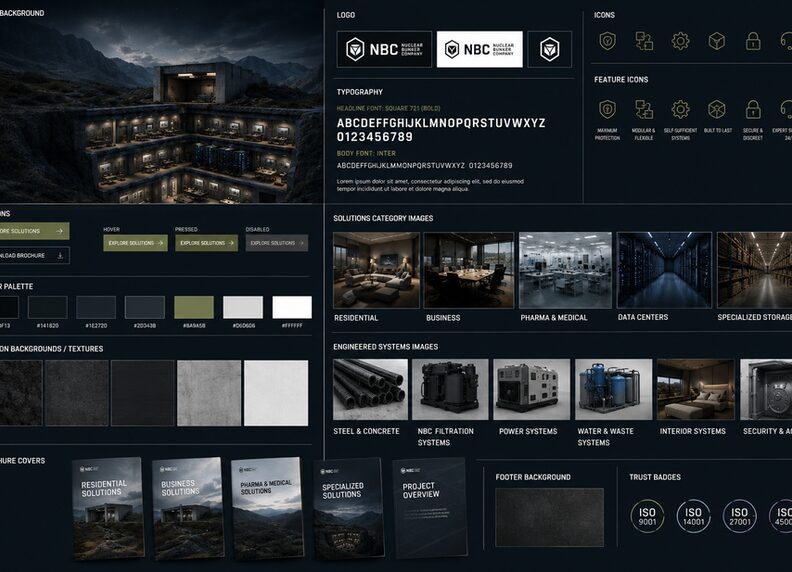Click the download arrow icon beside Download Brochure
The width and height of the screenshot is (792, 572).
pos(60,256)
